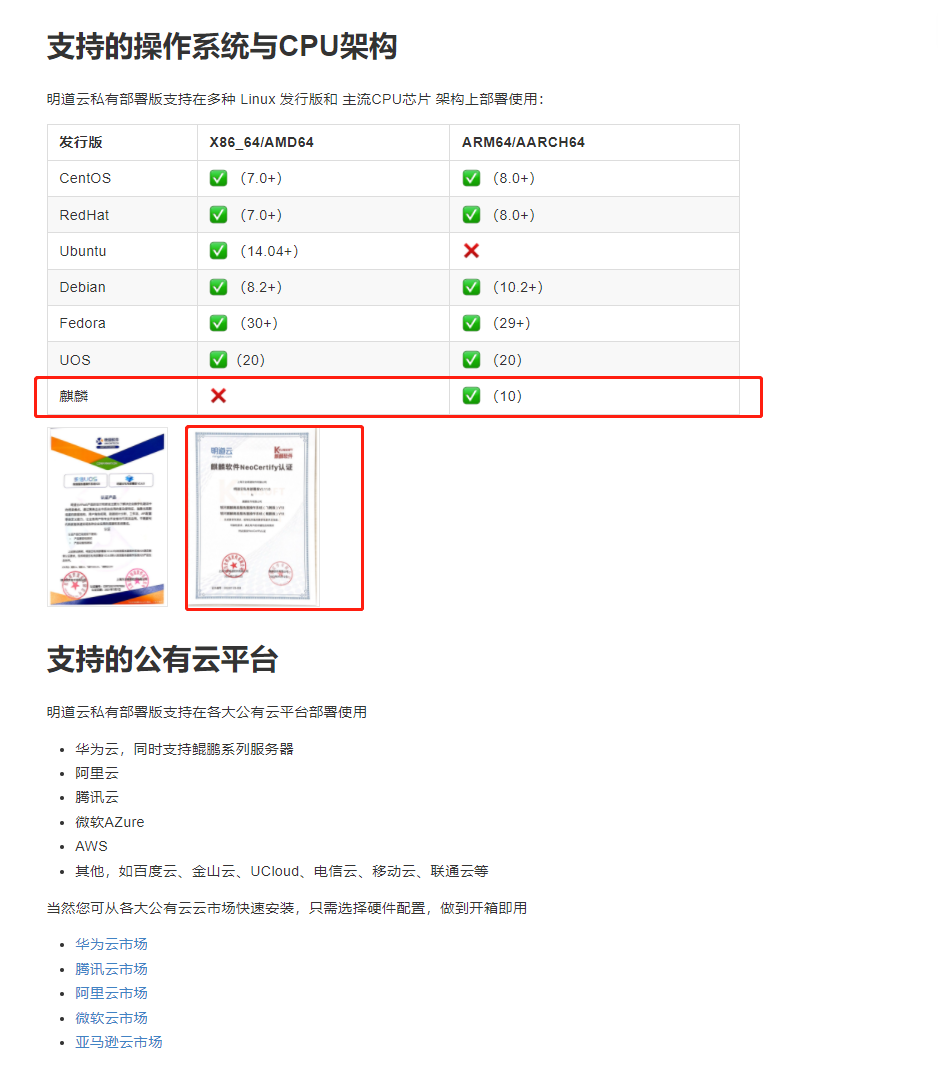Click the red cross in Ubuntu ARM64 cell
Screen dimensions: 938x1090
(x=471, y=251)
